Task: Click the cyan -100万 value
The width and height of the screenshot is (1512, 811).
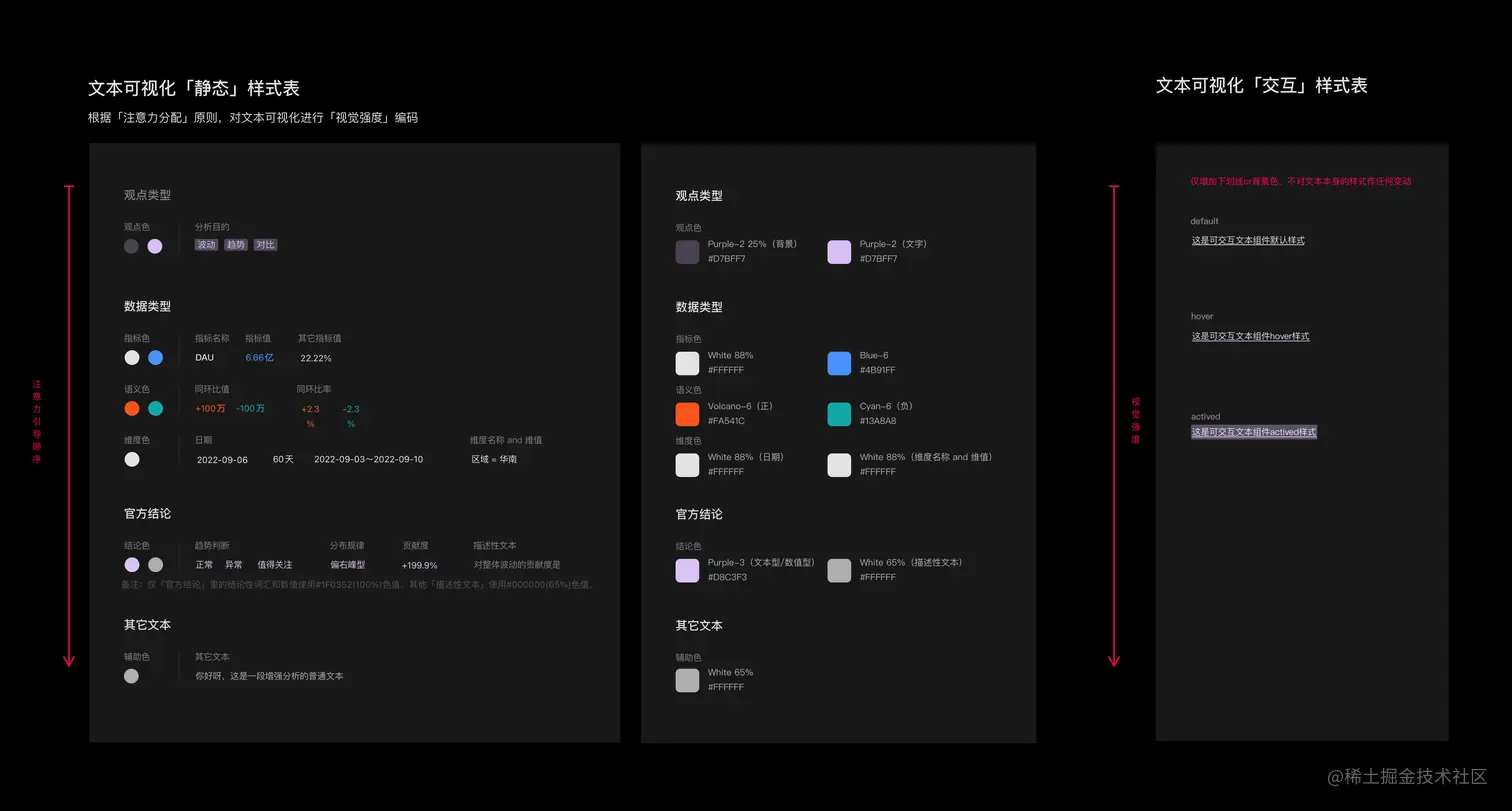Action: coord(251,408)
